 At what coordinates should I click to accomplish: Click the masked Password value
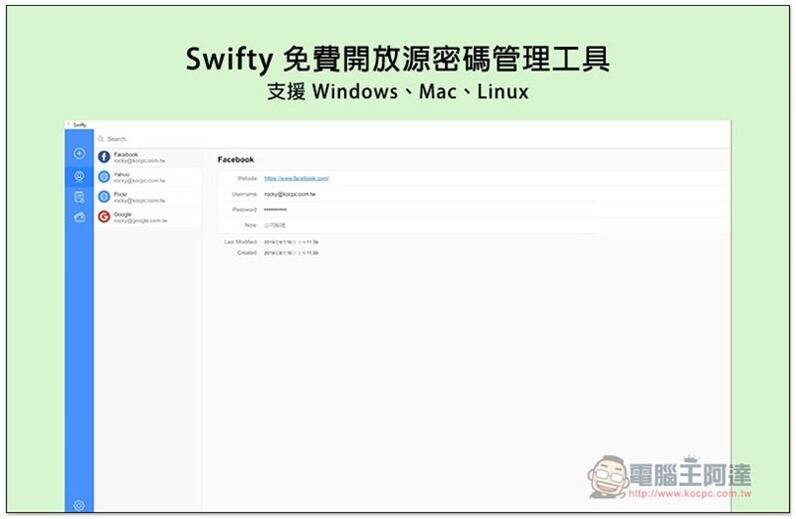tap(276, 210)
